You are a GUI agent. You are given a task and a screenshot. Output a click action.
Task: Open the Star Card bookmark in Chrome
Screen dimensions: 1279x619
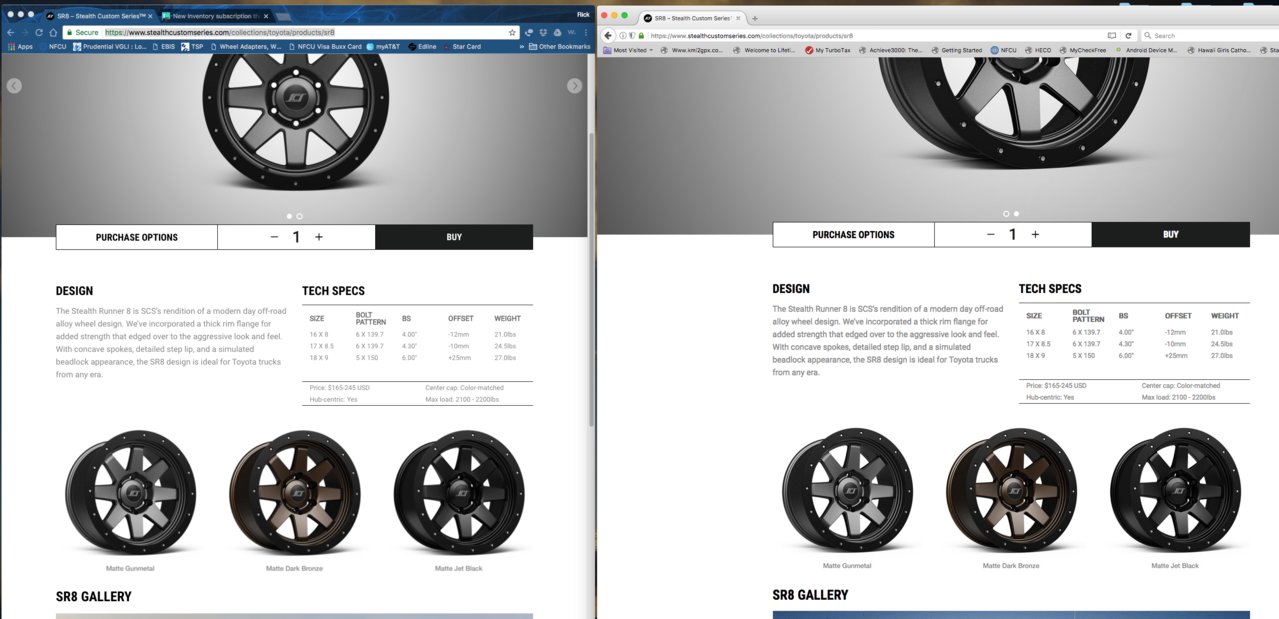coord(461,46)
